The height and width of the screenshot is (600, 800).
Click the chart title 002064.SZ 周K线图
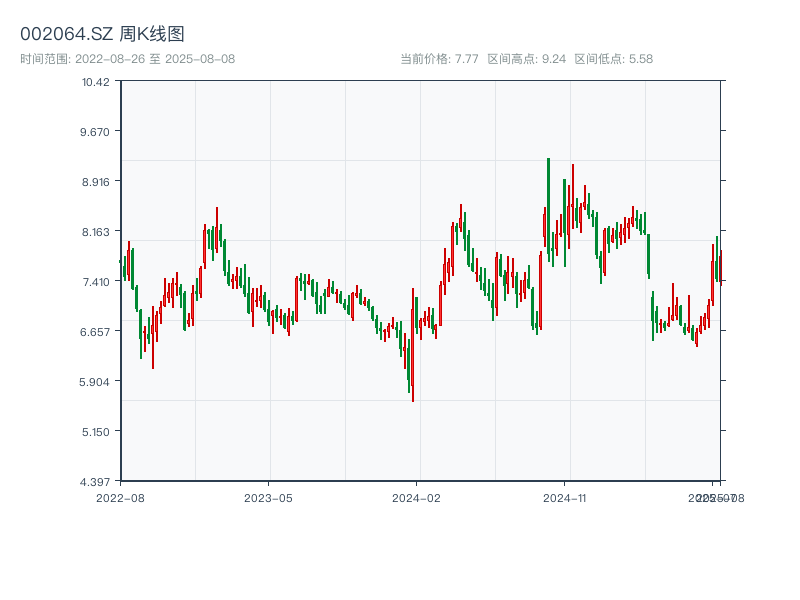[102, 34]
